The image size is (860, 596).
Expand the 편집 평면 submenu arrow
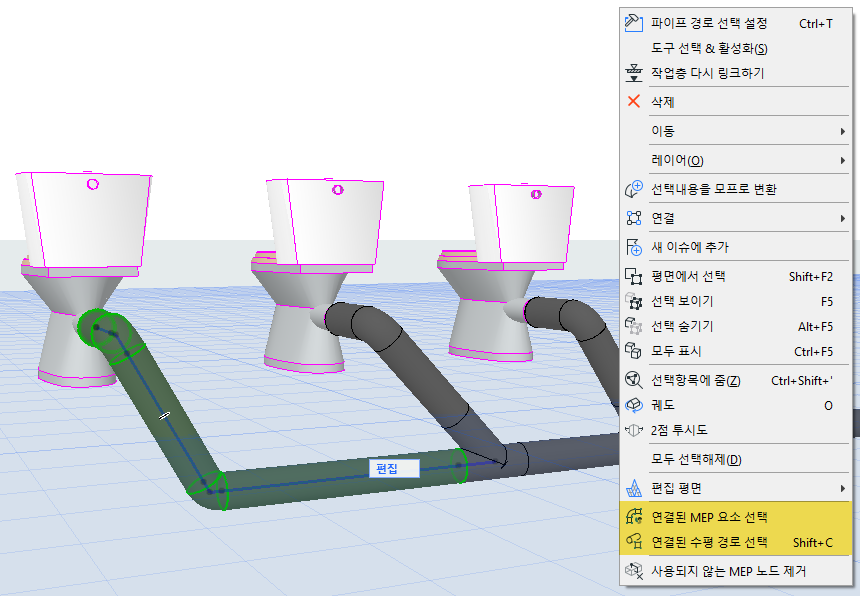point(842,488)
